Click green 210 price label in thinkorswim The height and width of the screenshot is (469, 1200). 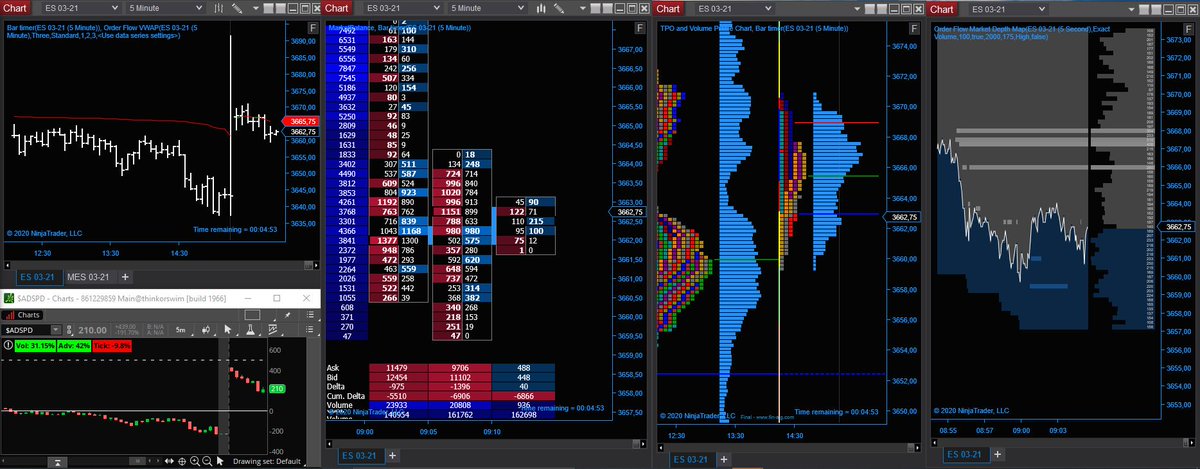(277, 389)
